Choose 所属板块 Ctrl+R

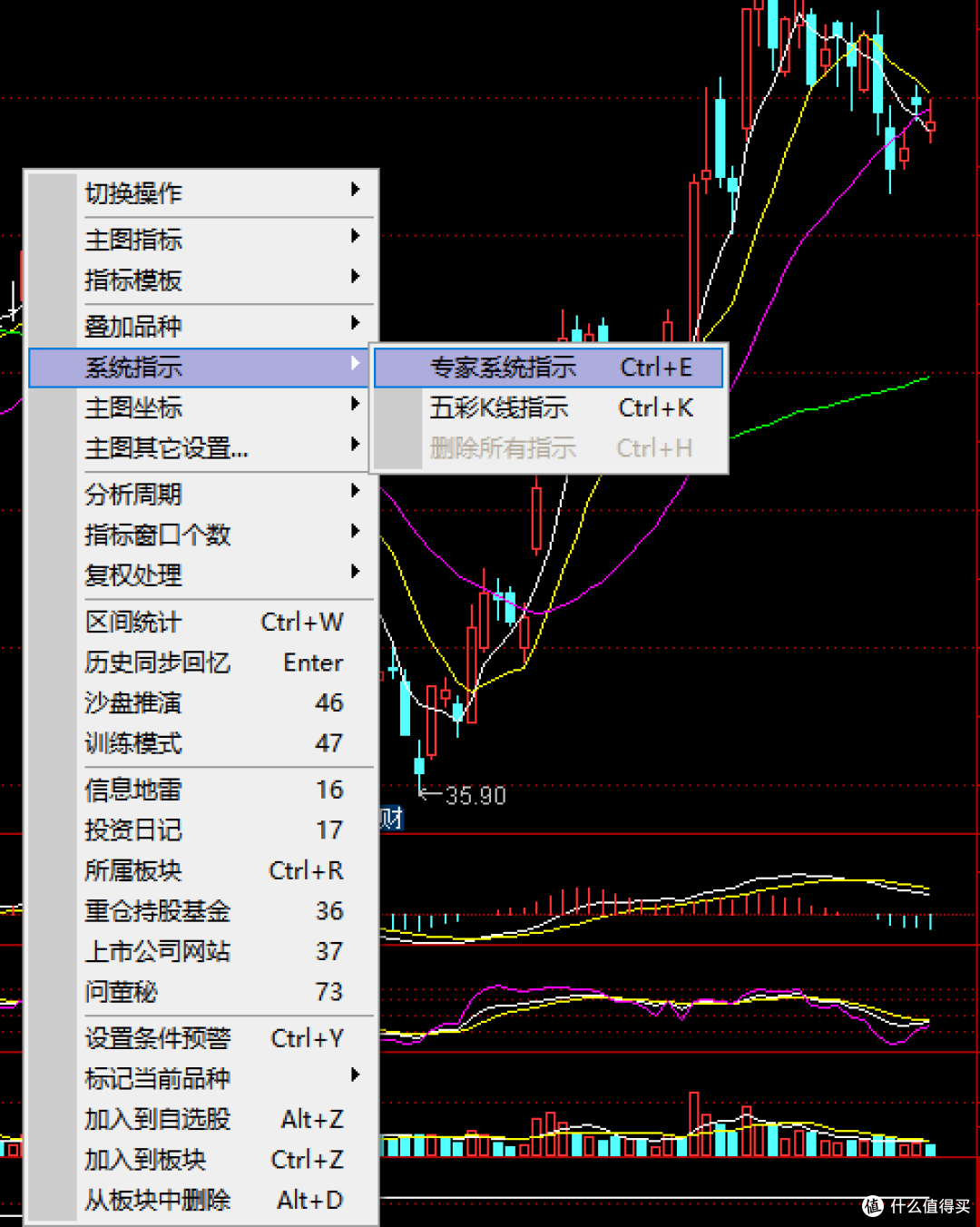point(202,870)
